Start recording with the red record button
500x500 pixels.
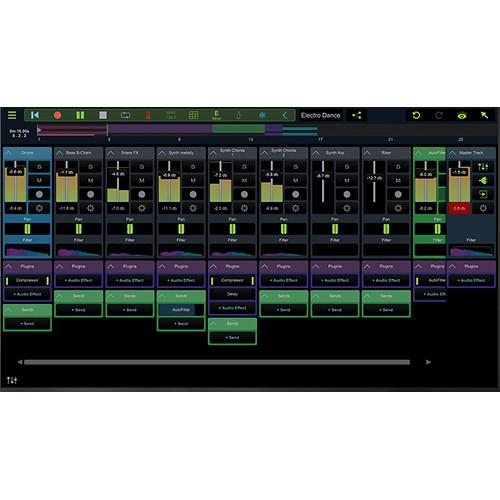tap(58, 115)
